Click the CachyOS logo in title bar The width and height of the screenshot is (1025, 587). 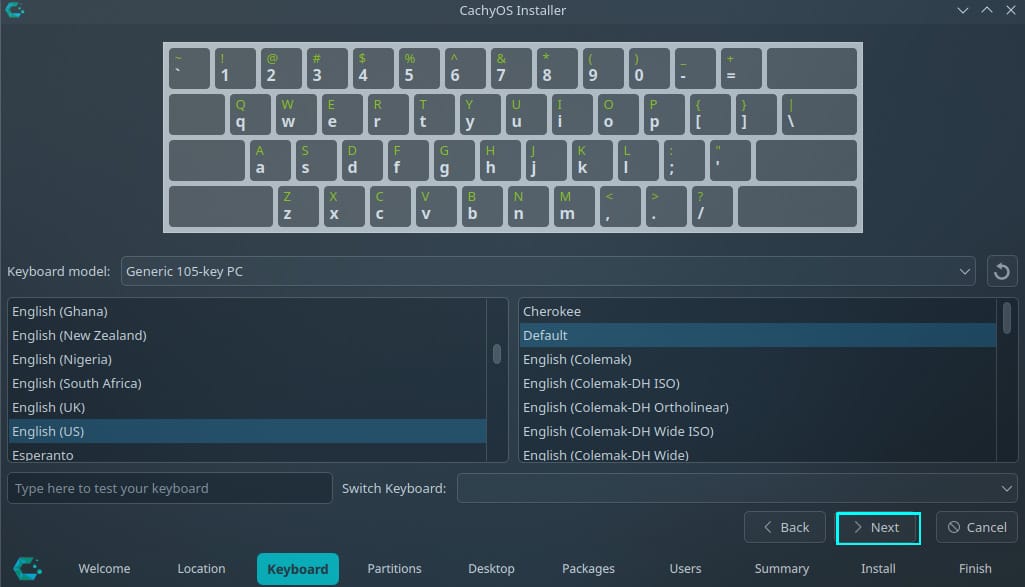[15, 10]
